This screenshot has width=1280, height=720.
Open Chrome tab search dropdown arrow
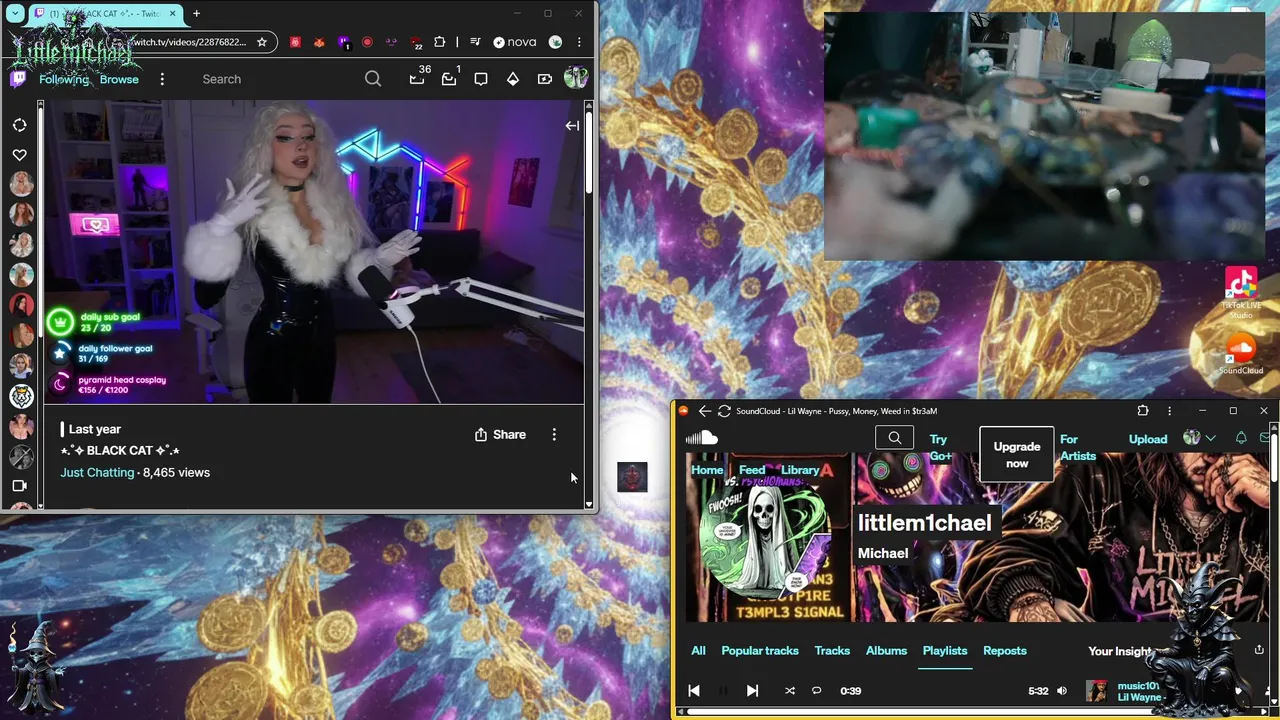pyautogui.click(x=15, y=14)
